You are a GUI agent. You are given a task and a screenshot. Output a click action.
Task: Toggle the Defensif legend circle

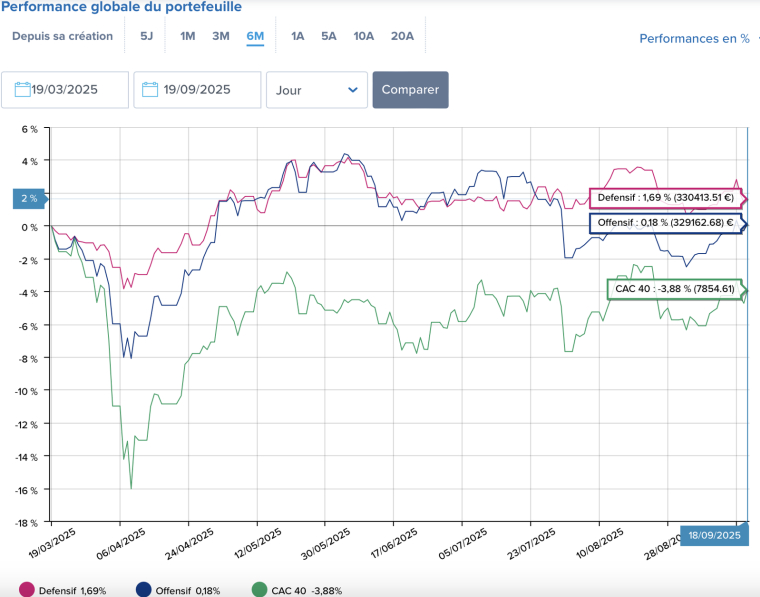(x=27, y=590)
